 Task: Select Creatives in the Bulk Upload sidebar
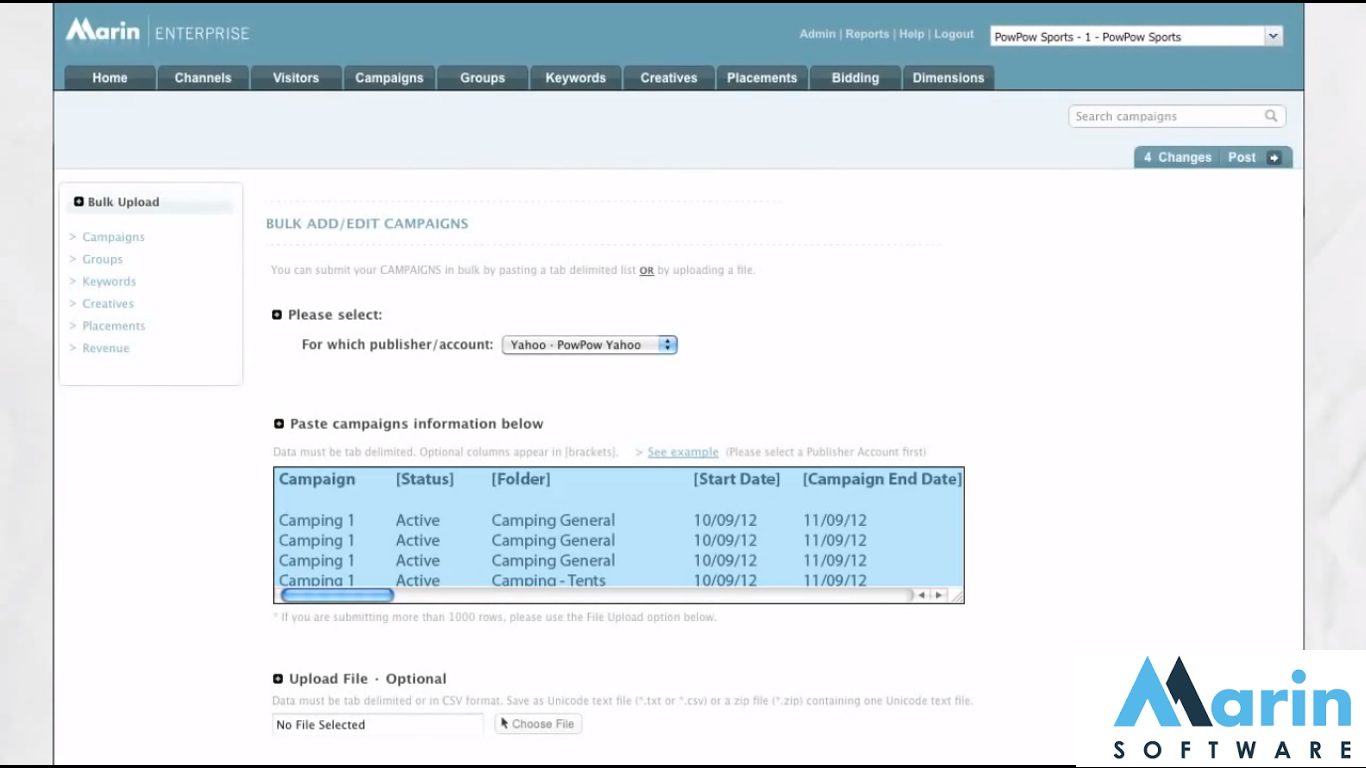(107, 303)
